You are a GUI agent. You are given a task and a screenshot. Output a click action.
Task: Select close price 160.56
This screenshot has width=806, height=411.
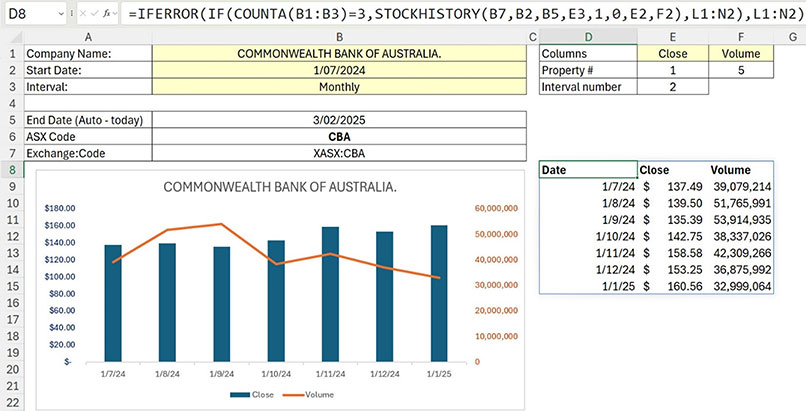[673, 286]
